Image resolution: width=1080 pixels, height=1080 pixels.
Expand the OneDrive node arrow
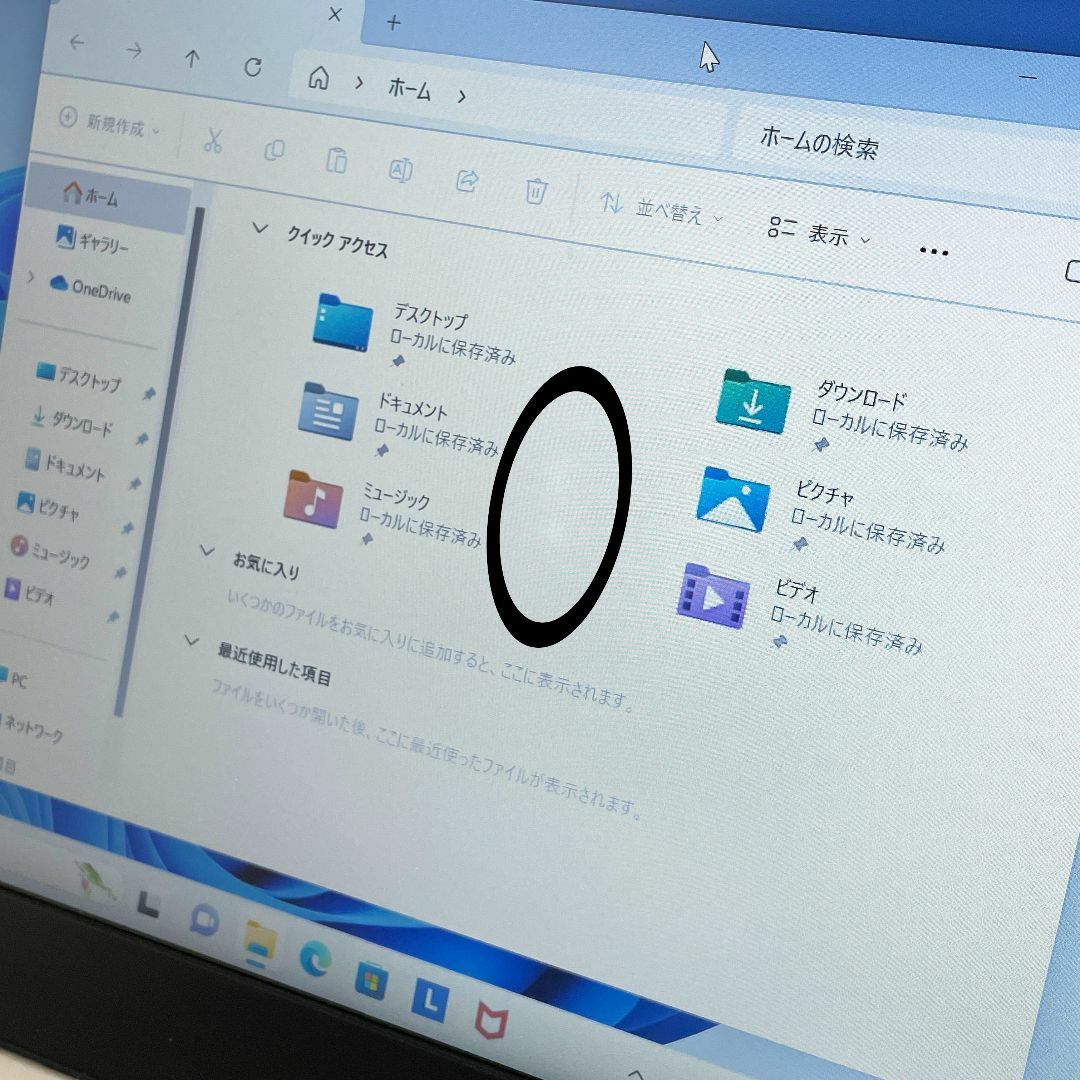tap(30, 277)
